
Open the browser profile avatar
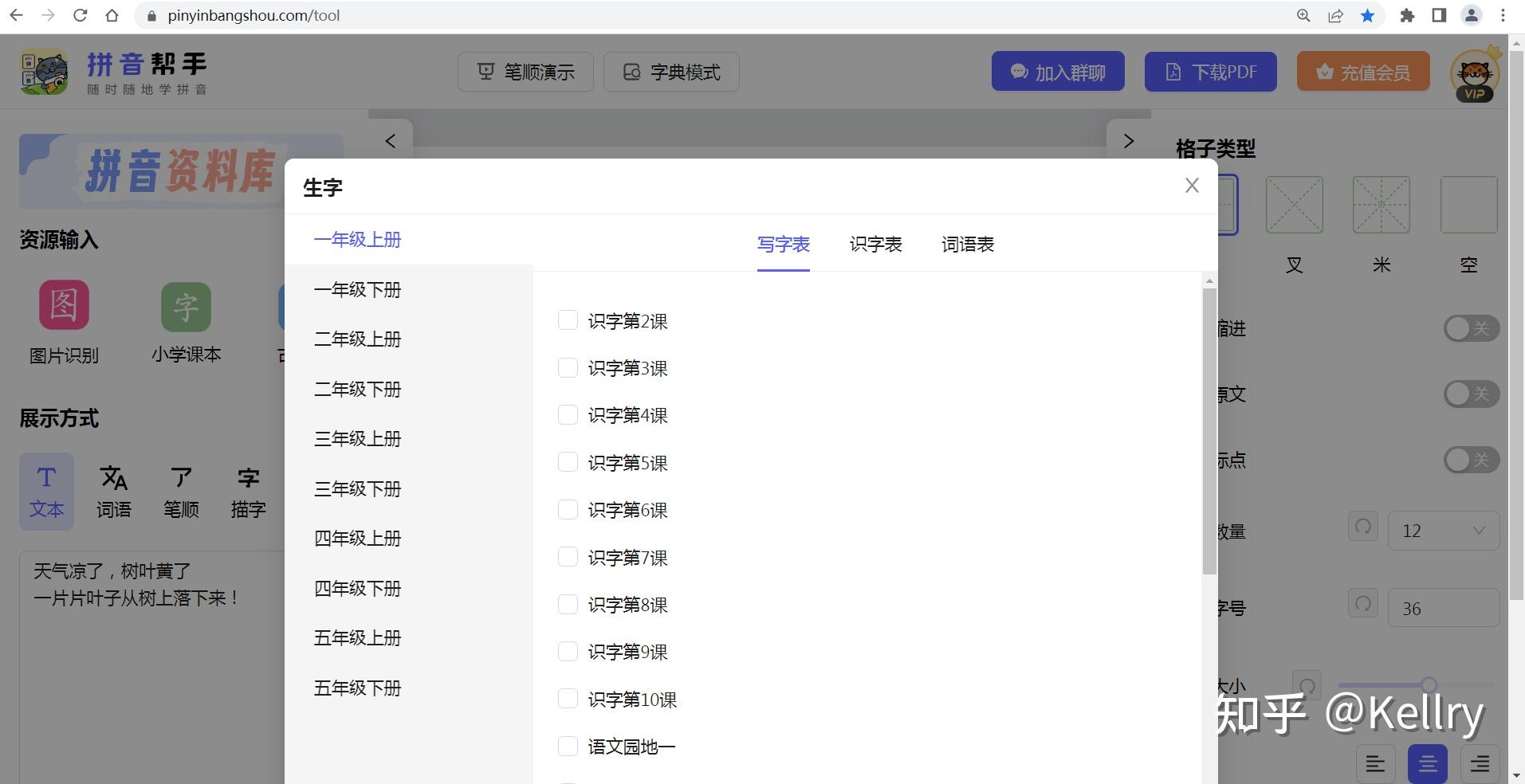[x=1472, y=15]
